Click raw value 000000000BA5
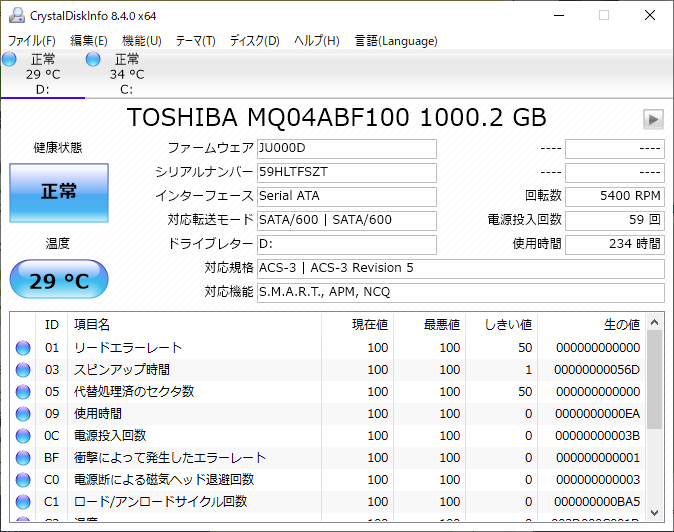 coord(597,501)
